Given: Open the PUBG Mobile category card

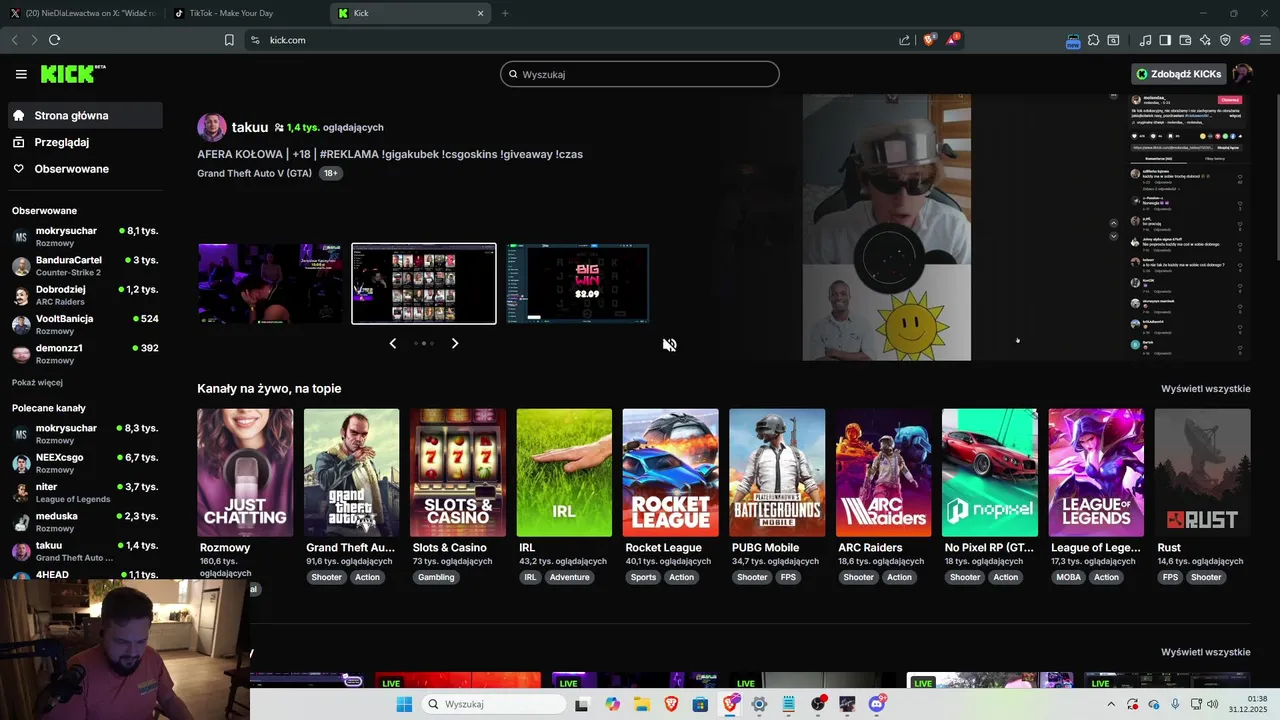Looking at the screenshot, I should pos(777,472).
